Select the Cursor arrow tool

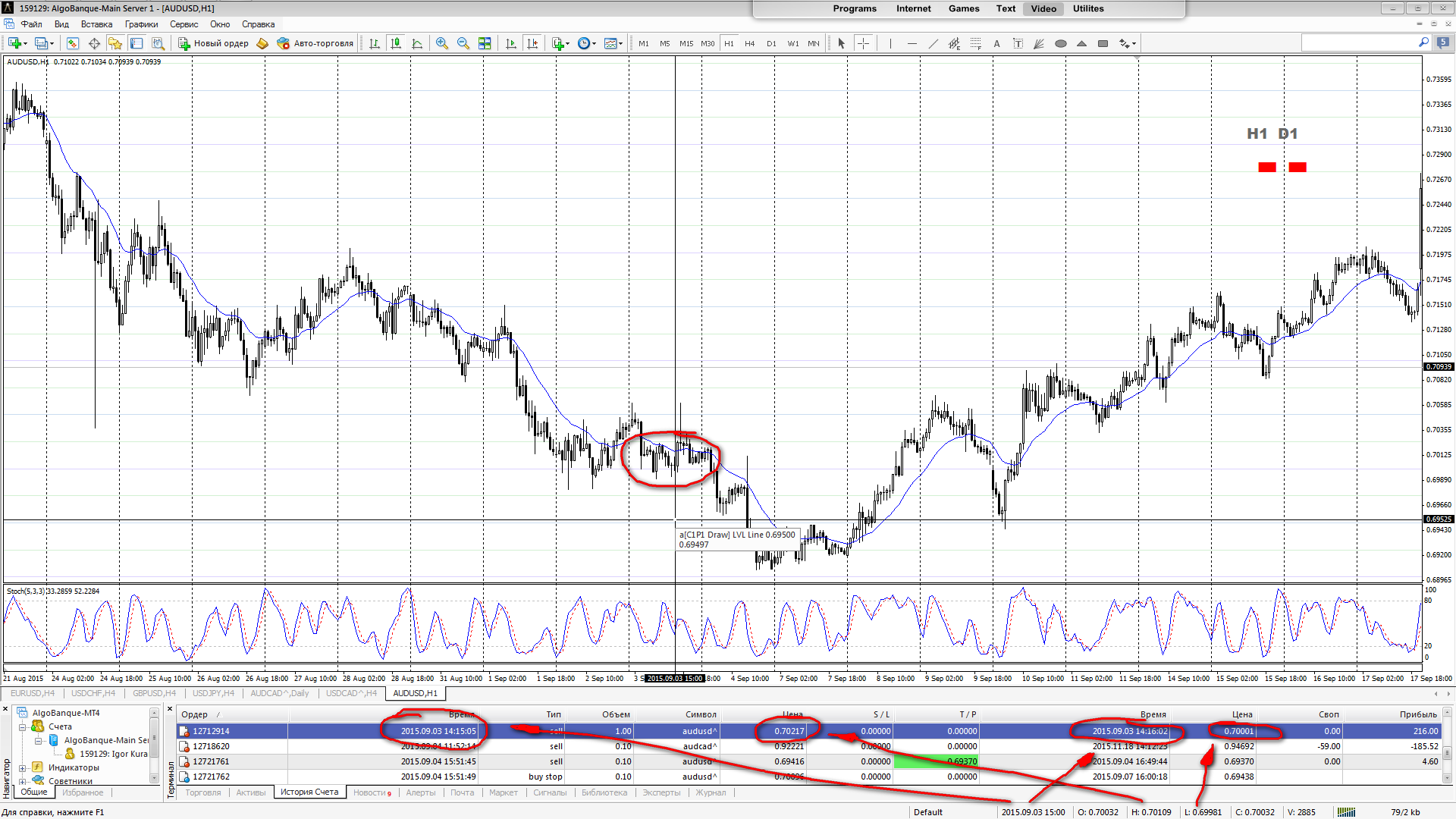(x=842, y=43)
